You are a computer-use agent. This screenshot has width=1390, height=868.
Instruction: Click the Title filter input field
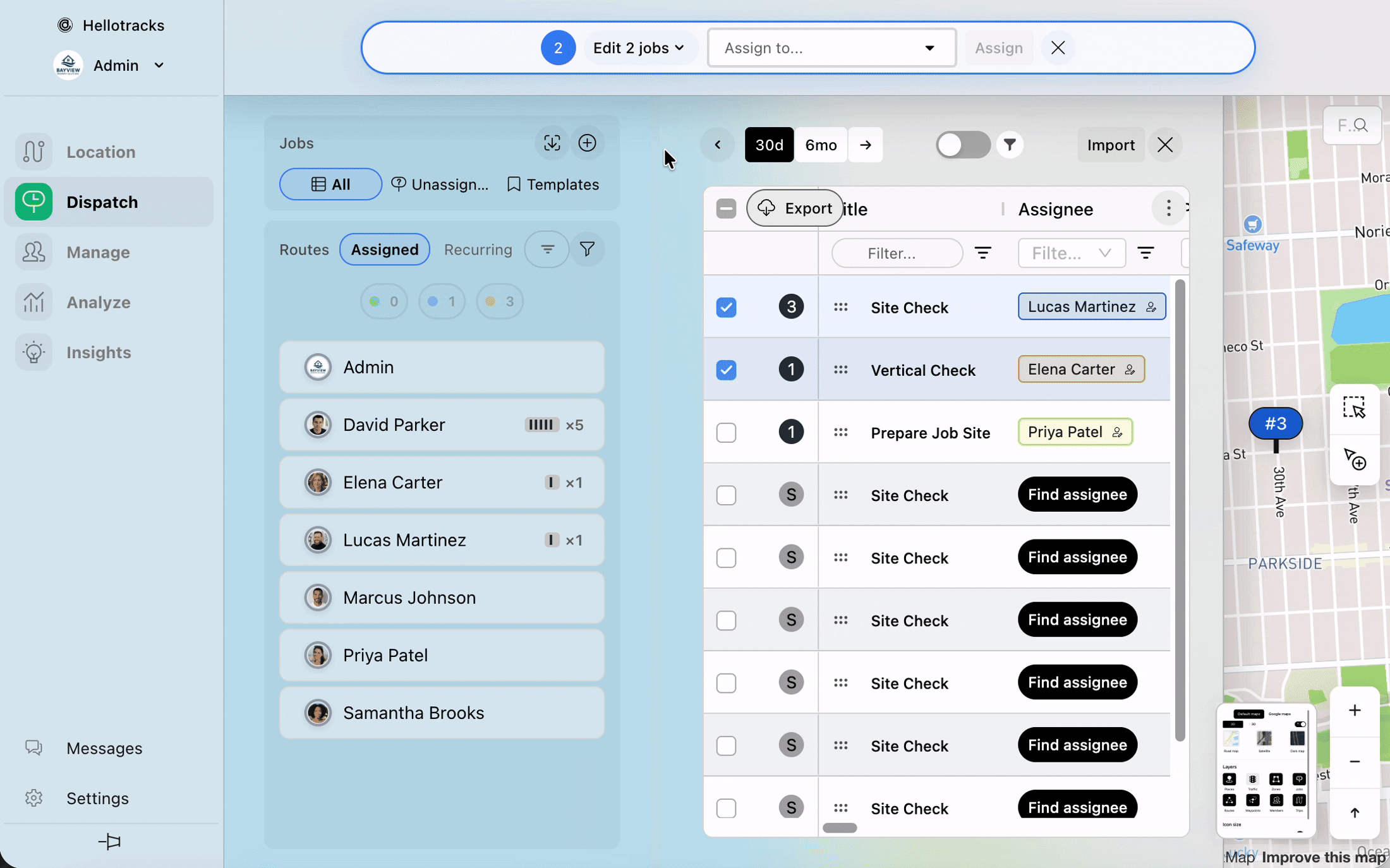tap(897, 253)
